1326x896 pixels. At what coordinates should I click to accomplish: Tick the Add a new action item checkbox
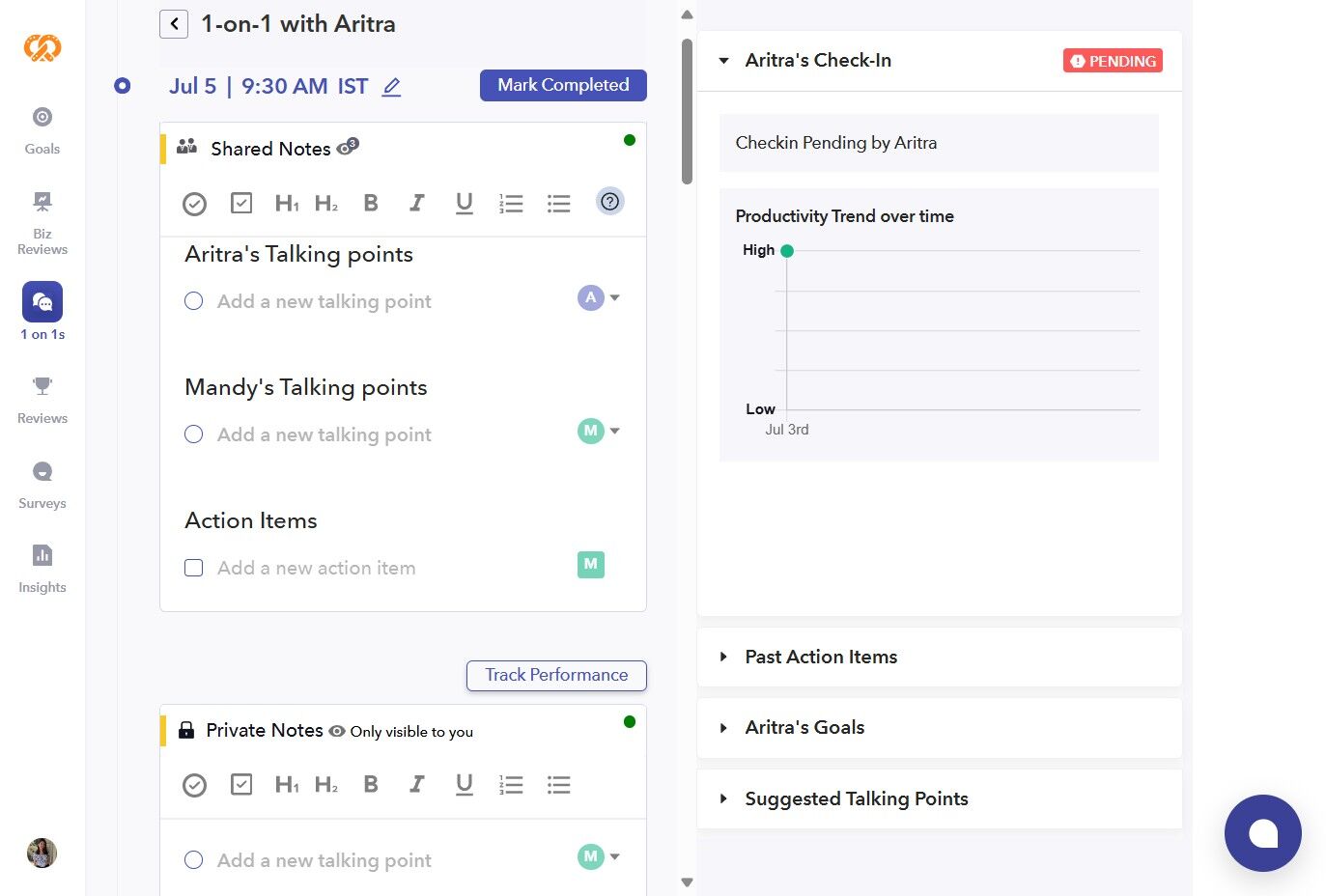pos(194,568)
